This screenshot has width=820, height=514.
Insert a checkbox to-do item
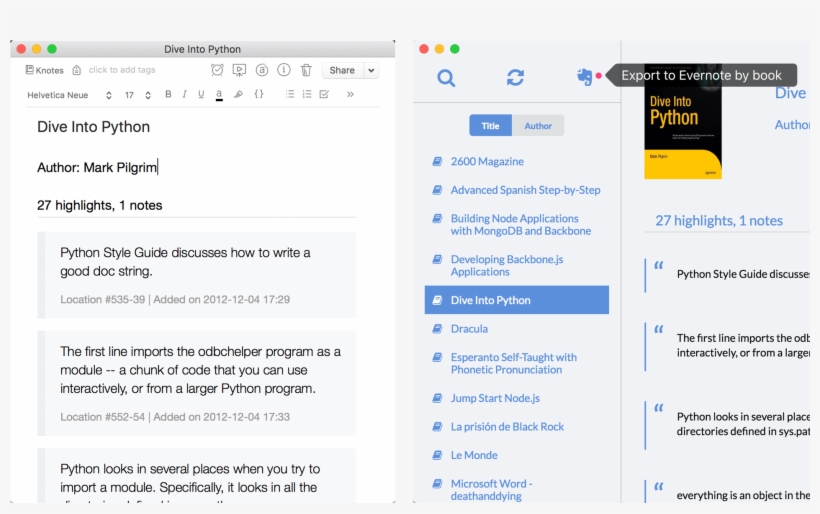(324, 95)
